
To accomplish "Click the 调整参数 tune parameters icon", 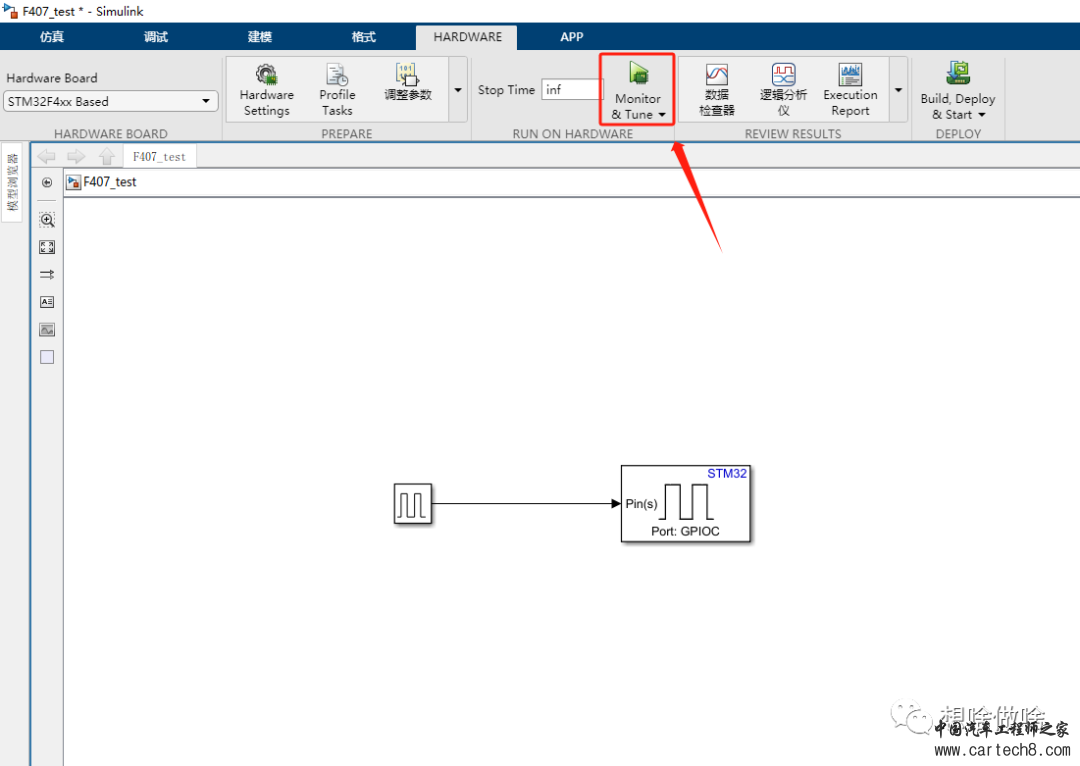I will (408, 83).
